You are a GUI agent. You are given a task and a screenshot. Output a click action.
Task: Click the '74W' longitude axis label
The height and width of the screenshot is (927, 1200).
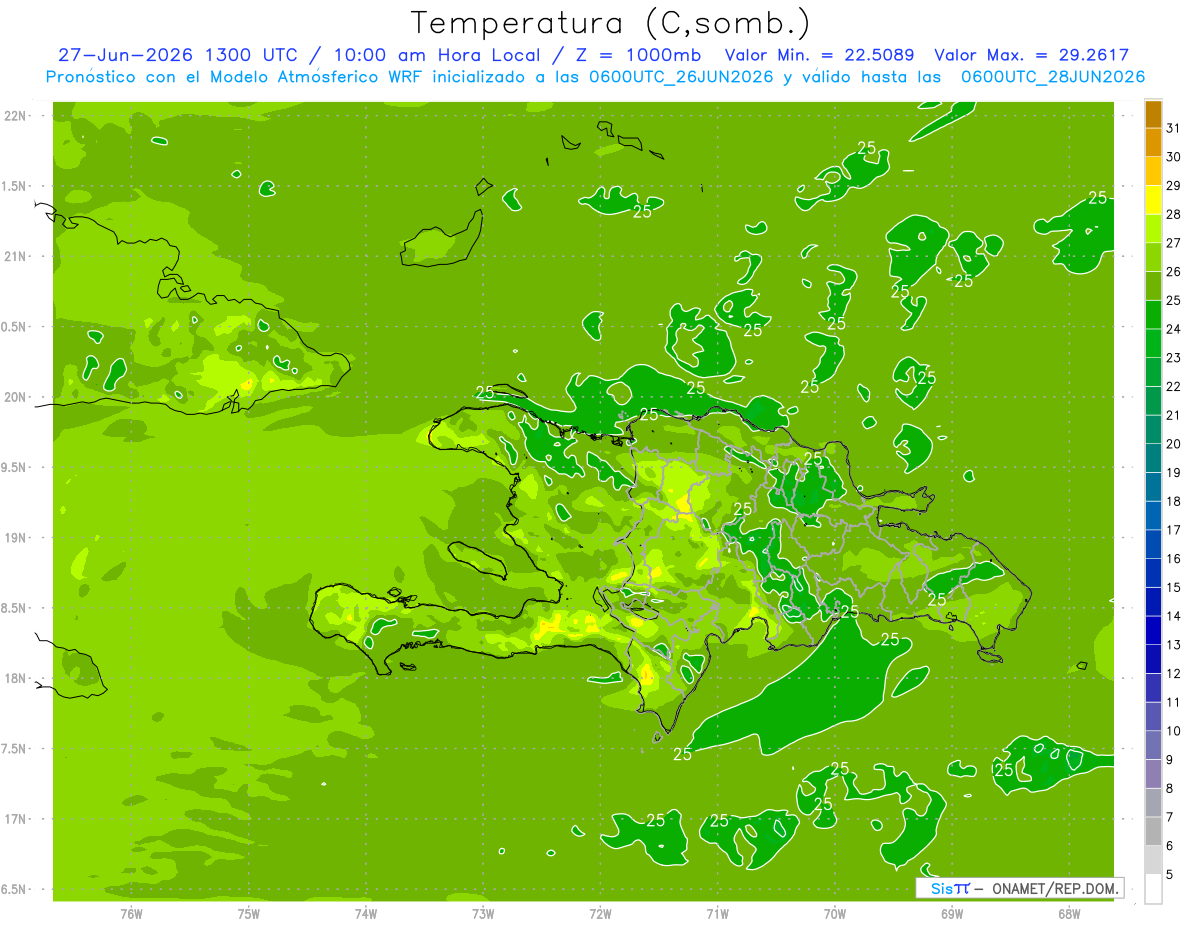click(x=365, y=914)
